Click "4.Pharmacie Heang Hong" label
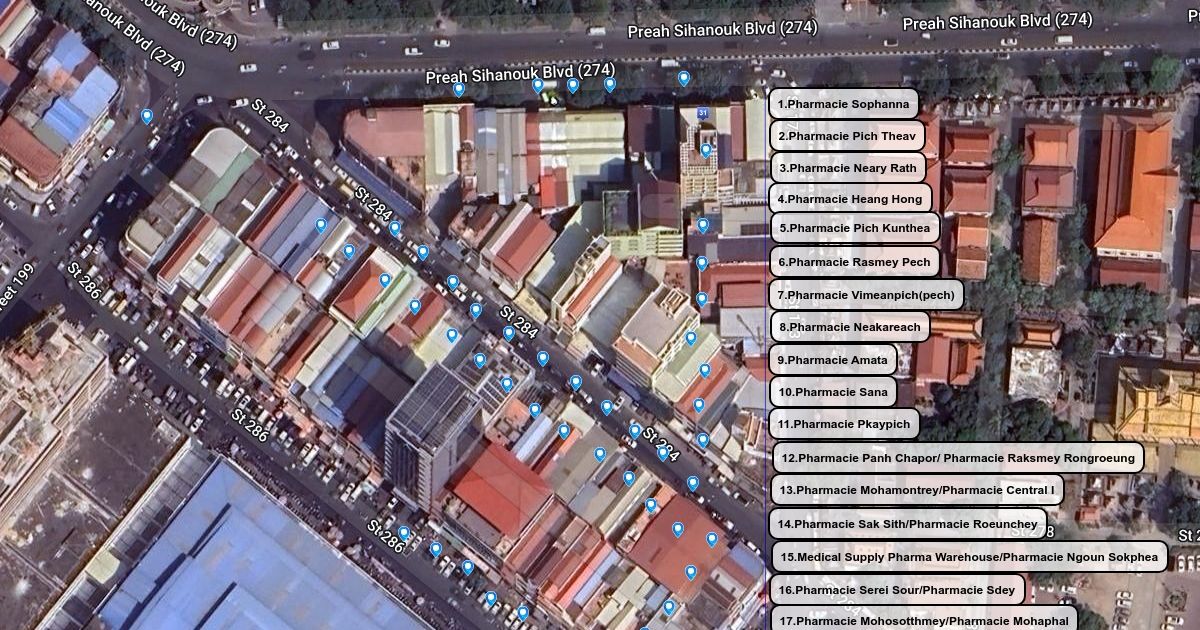1200x630 pixels. 850,199
